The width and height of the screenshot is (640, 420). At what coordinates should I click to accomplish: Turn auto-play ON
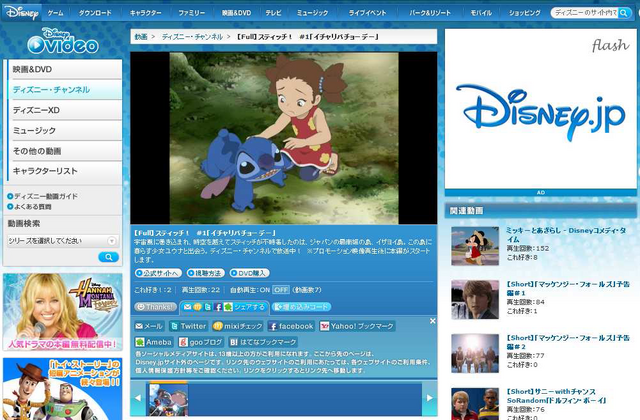pos(265,290)
